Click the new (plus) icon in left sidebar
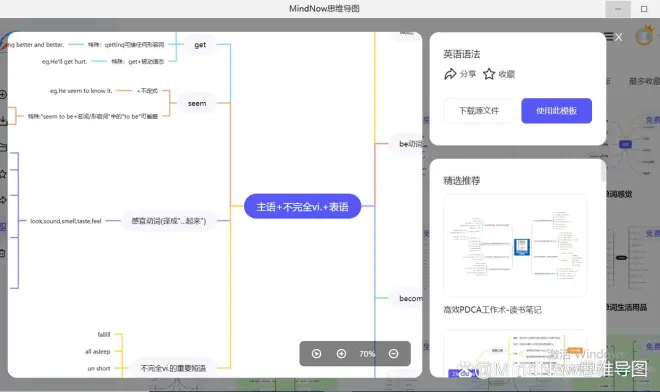660x392 pixels. pos(3,94)
